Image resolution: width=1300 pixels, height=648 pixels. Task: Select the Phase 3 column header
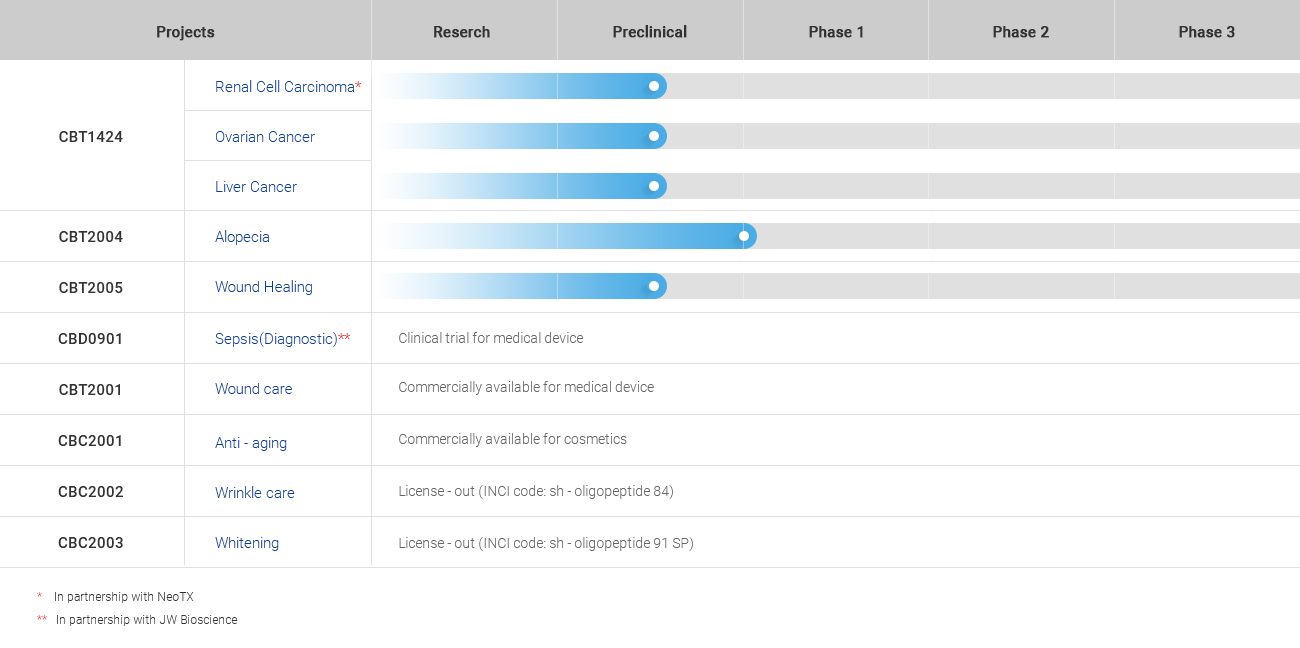1207,32
